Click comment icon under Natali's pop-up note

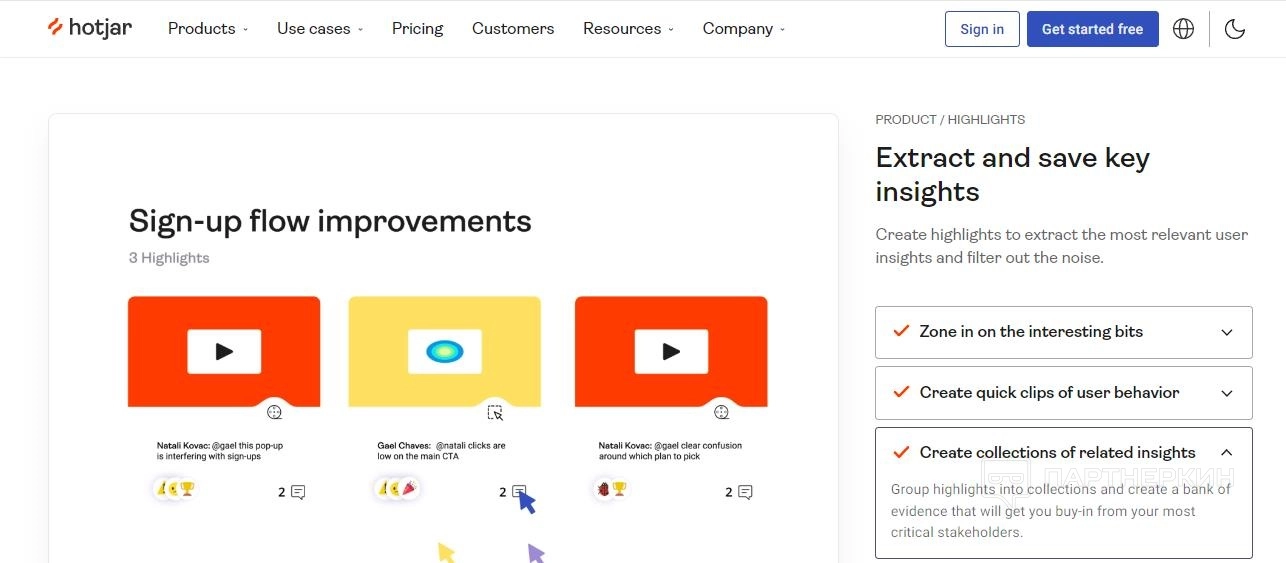[x=297, y=492]
